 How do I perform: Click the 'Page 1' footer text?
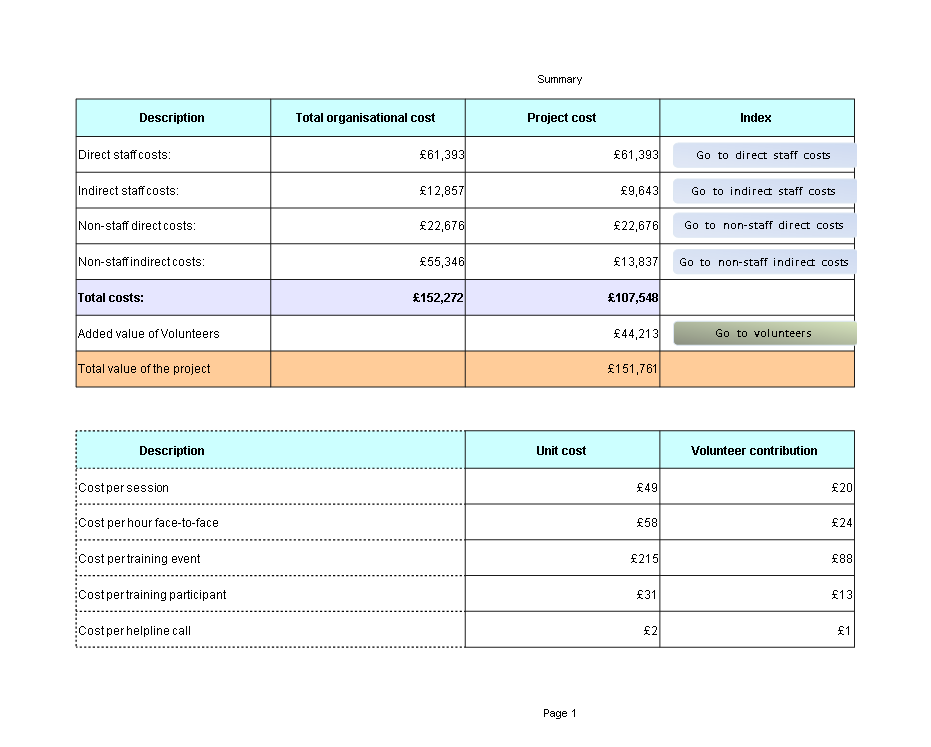click(x=559, y=713)
